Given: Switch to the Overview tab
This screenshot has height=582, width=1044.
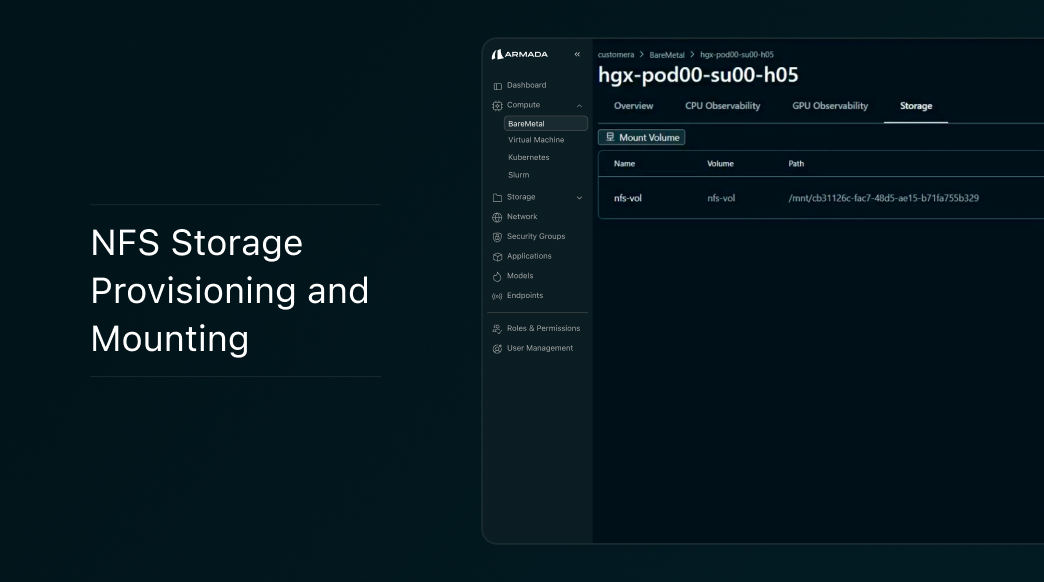Looking at the screenshot, I should point(633,106).
